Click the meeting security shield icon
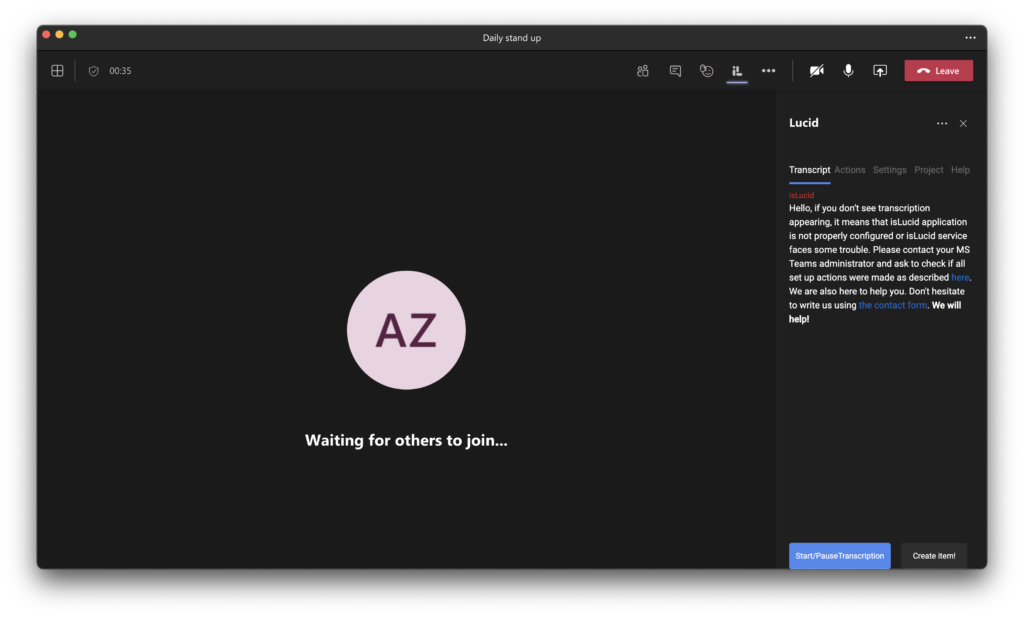The height and width of the screenshot is (618, 1024). (x=93, y=71)
